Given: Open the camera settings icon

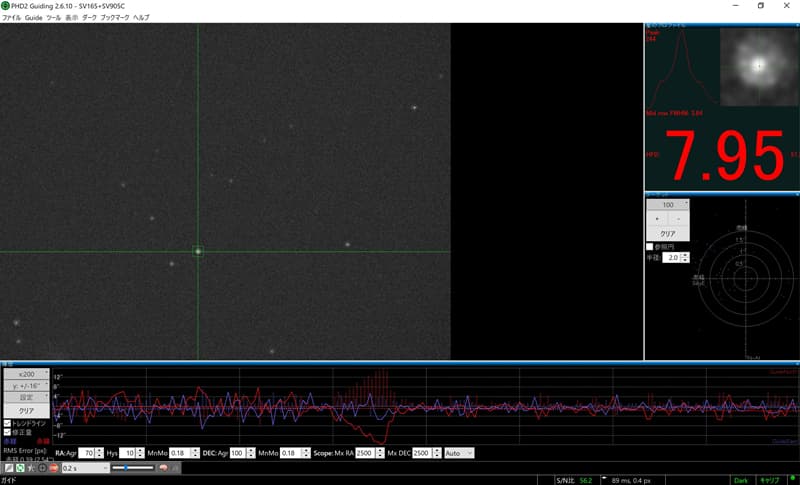Looking at the screenshot, I should point(176,467).
